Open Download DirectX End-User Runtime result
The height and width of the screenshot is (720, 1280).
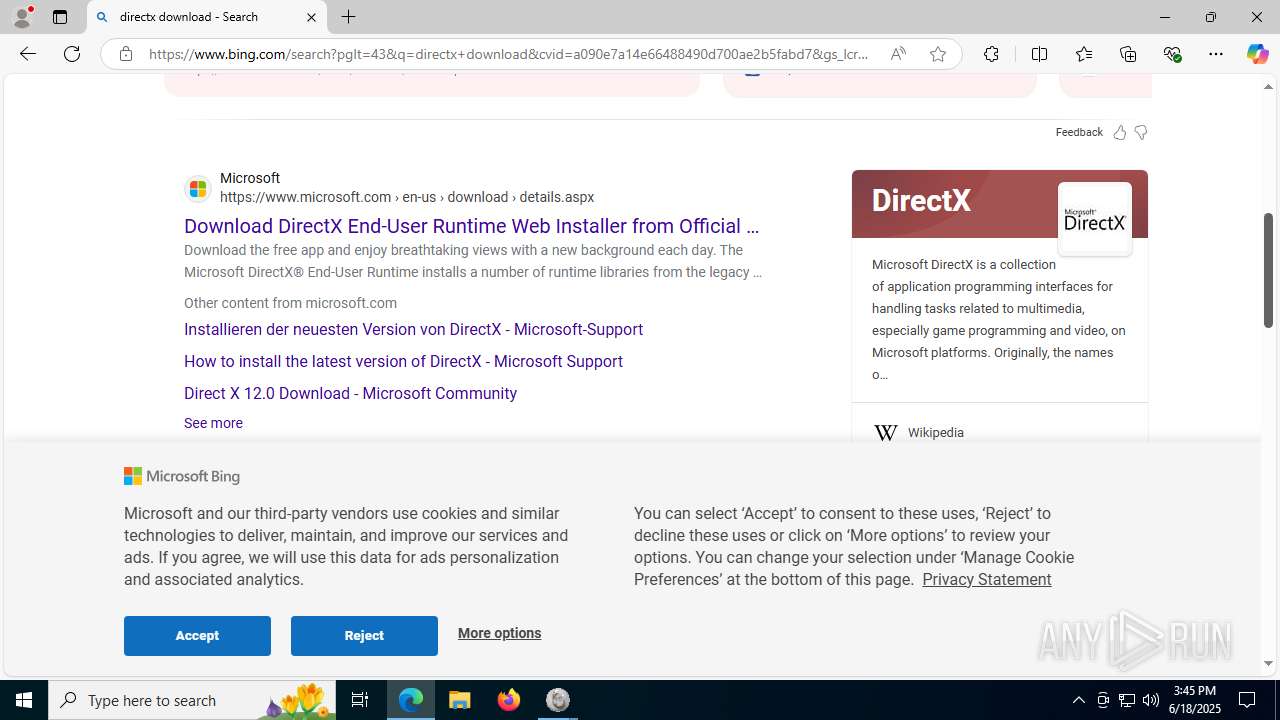pyautogui.click(x=471, y=226)
